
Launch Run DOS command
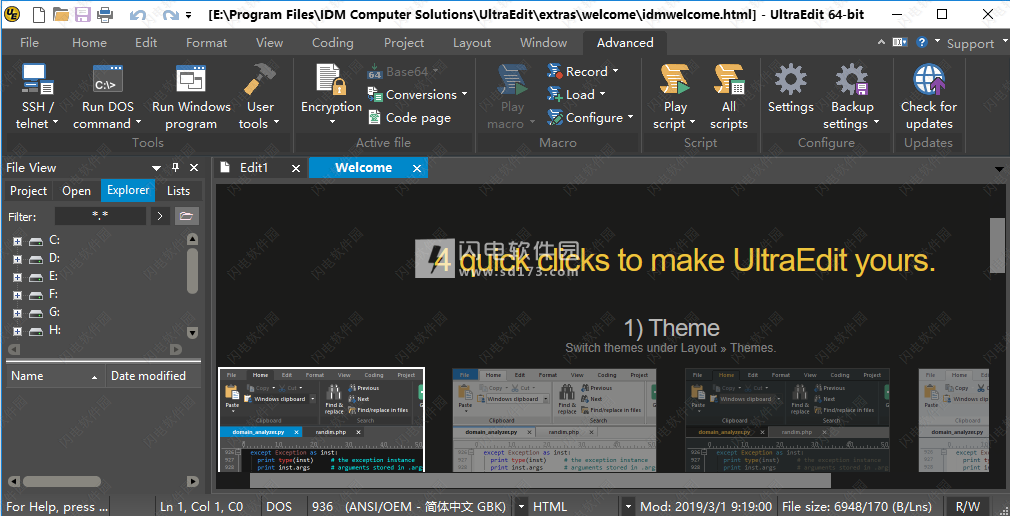(x=107, y=95)
